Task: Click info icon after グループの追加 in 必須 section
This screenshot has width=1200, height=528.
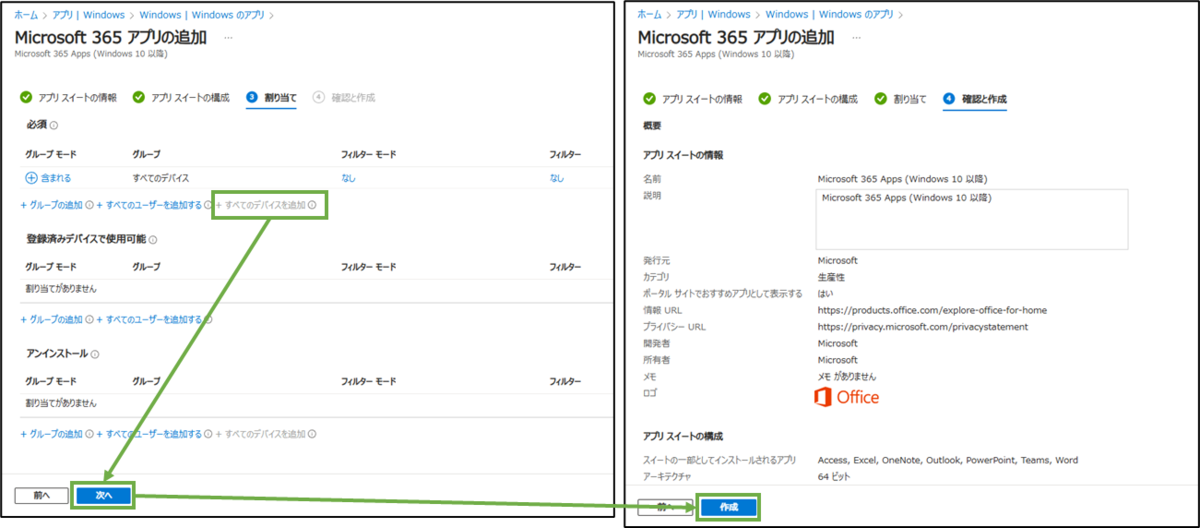Action: point(90,205)
